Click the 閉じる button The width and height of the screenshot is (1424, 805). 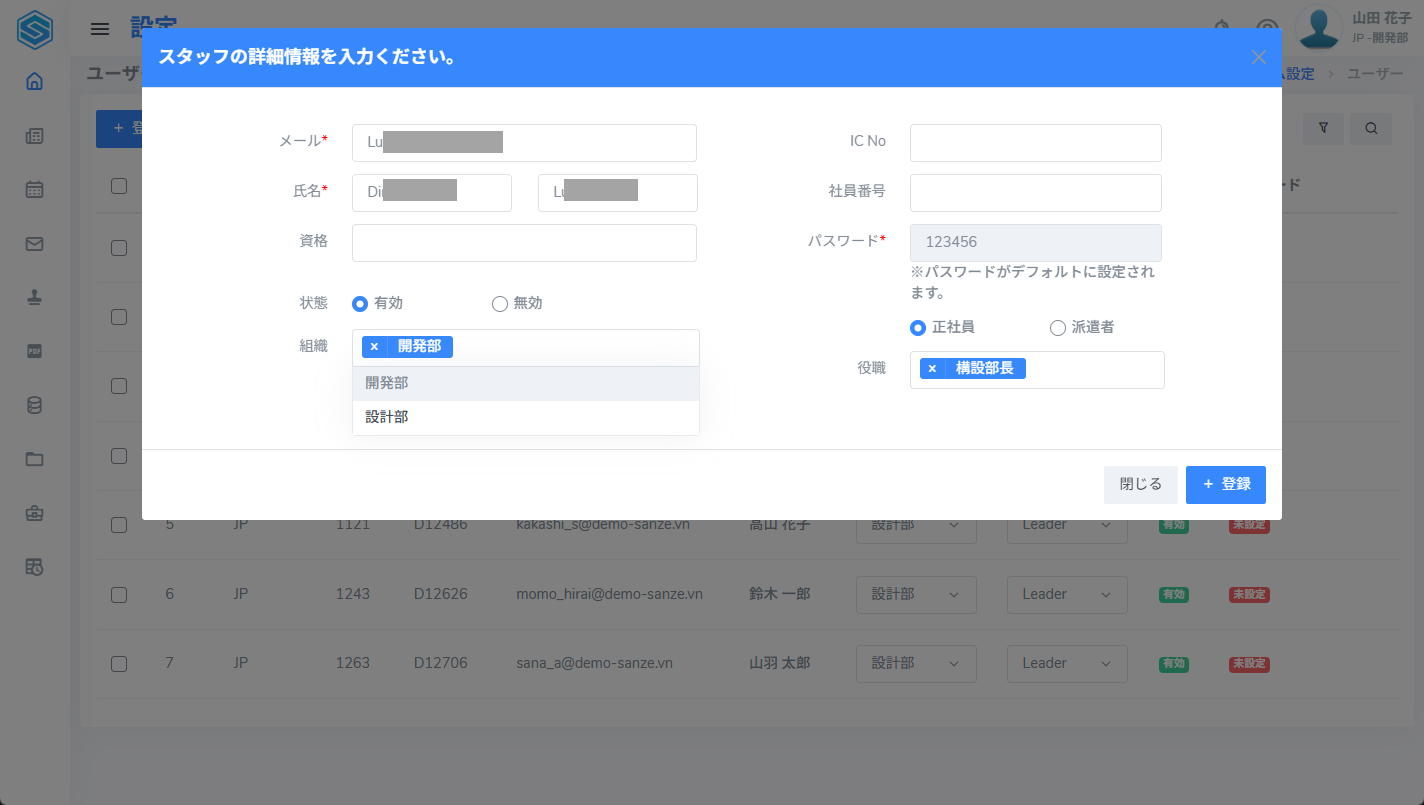point(1140,484)
